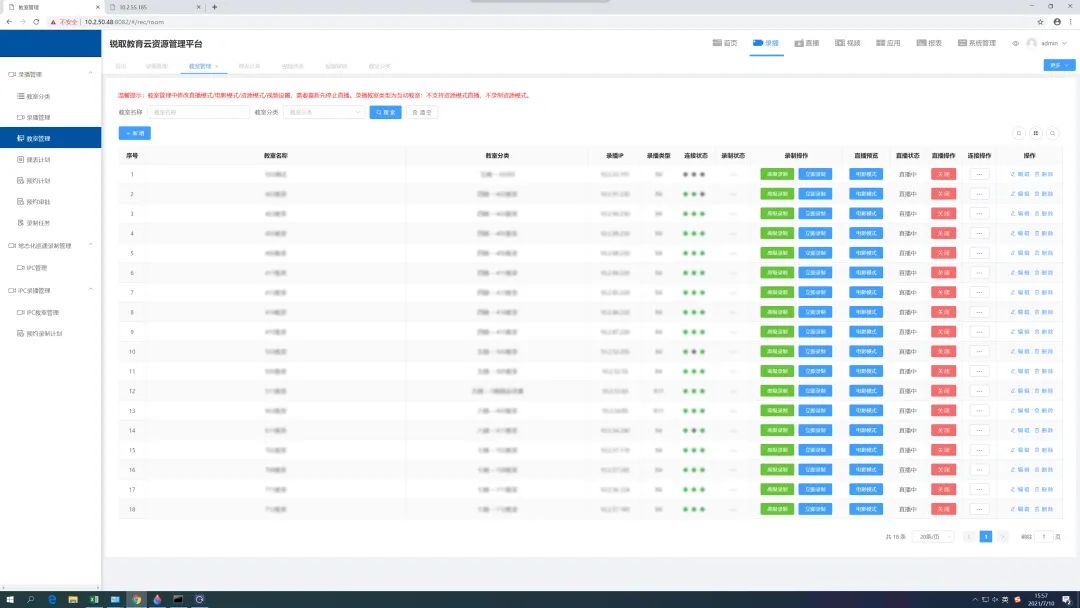Click the 新增 add button
1080x608 pixels.
[134, 133]
